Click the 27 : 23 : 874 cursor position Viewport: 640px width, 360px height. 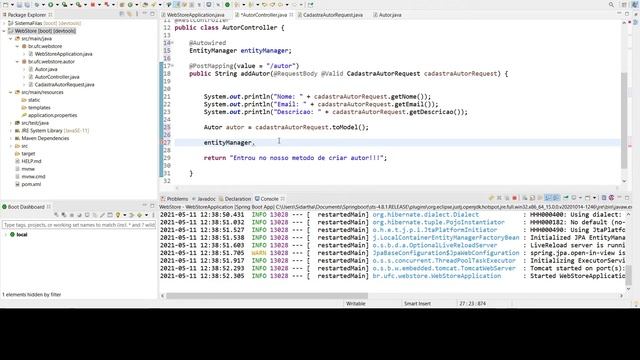point(472,303)
